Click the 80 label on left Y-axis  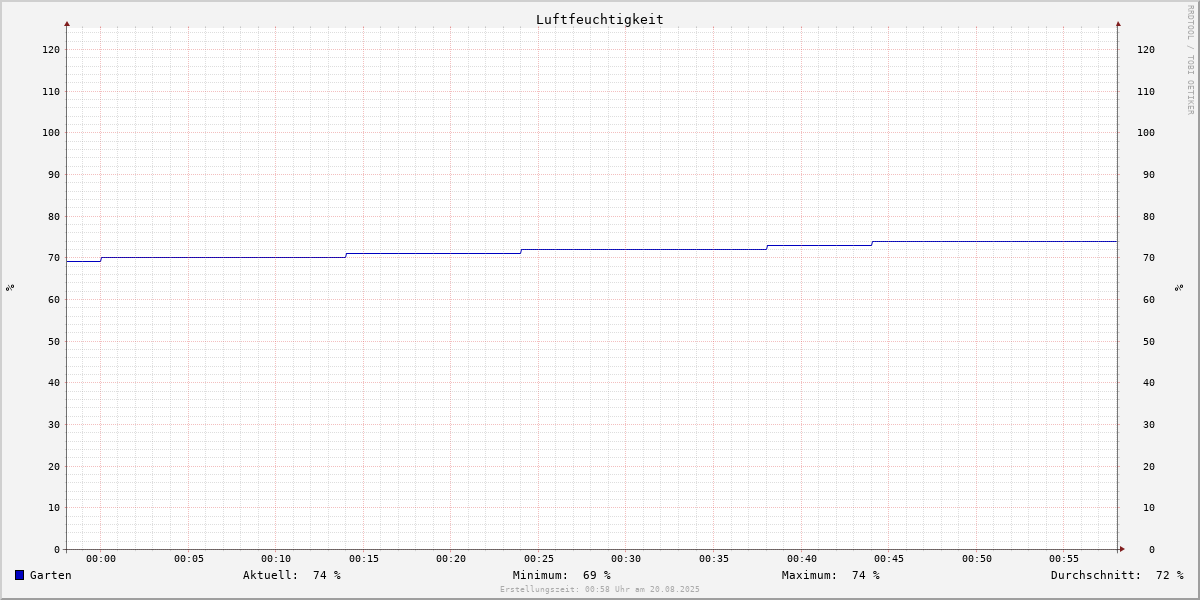[x=54, y=216]
